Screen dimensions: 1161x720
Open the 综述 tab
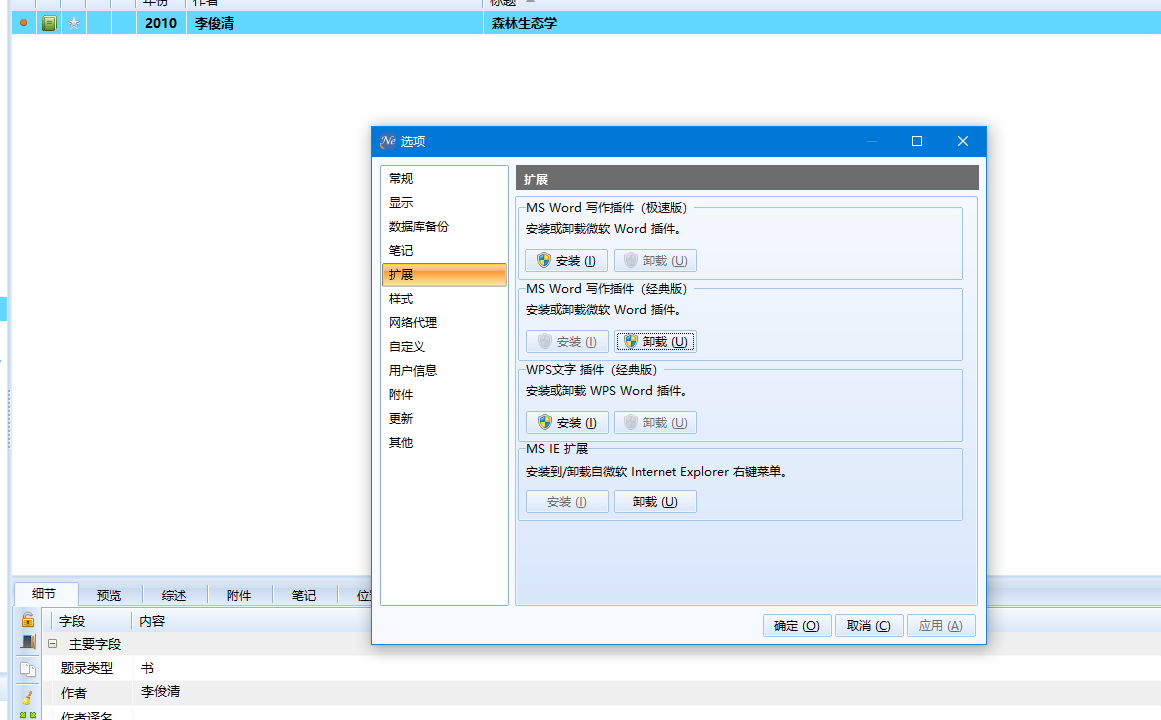coord(174,596)
